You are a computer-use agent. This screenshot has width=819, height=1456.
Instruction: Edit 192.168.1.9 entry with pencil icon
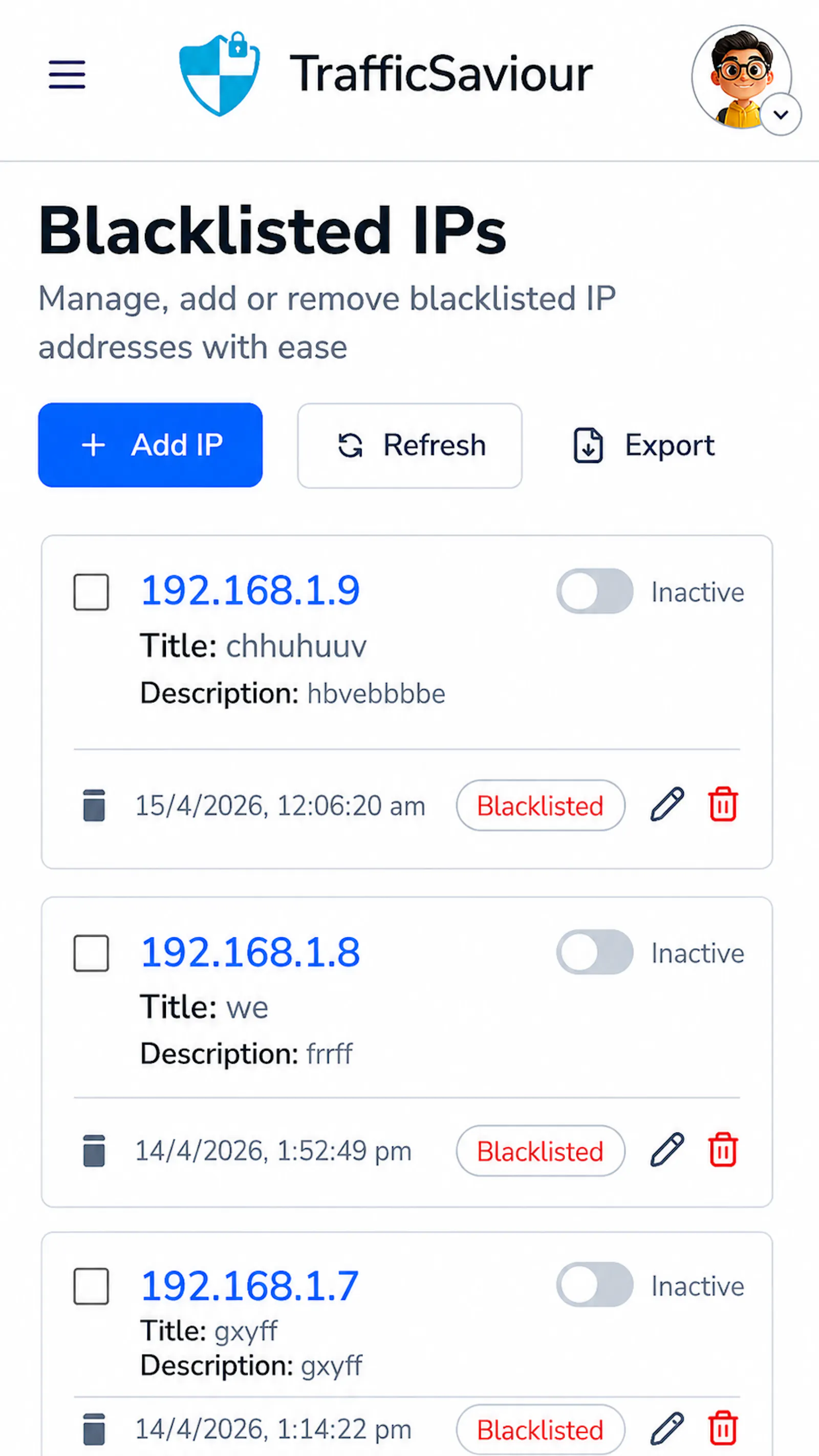(x=667, y=804)
